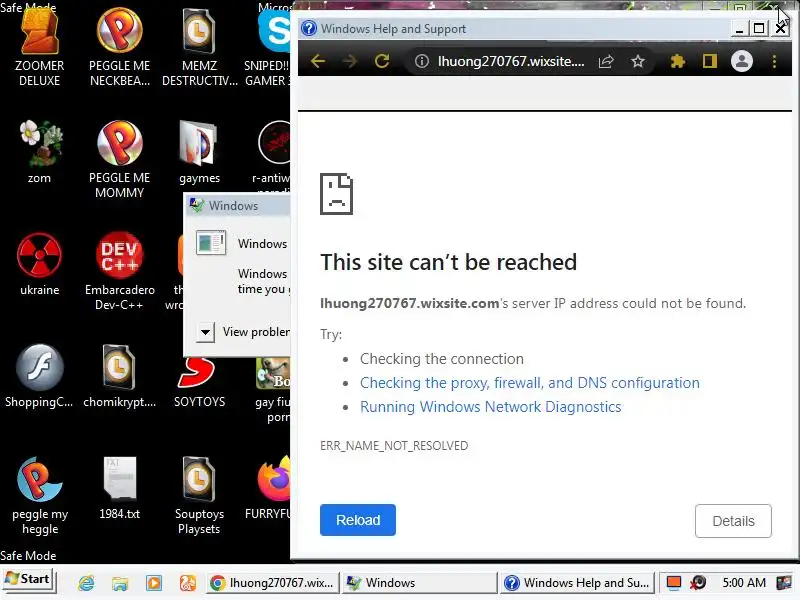
Task: Open the gaymes folder icon
Action: click(199, 152)
